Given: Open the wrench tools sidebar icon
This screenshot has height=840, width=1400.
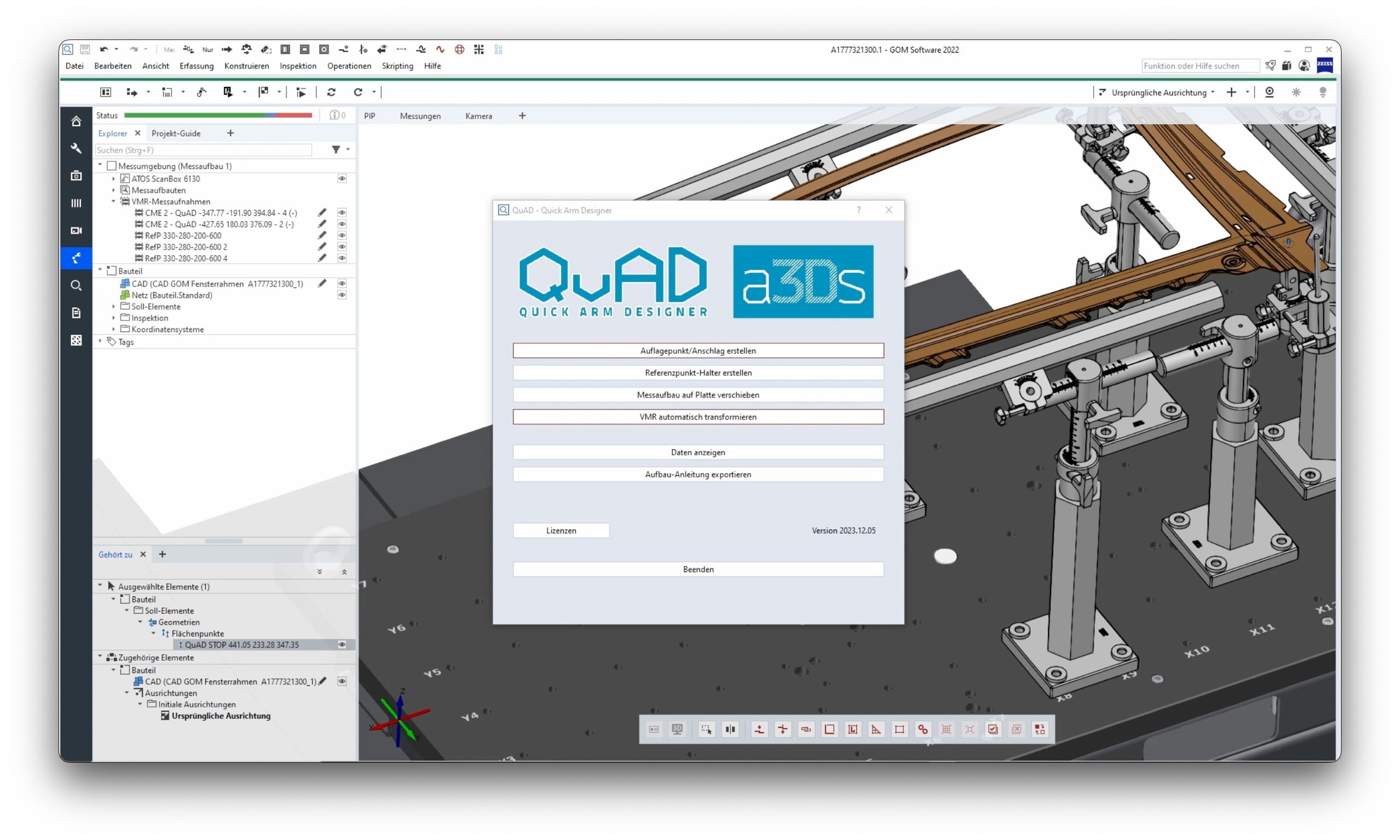Looking at the screenshot, I should click(x=76, y=148).
